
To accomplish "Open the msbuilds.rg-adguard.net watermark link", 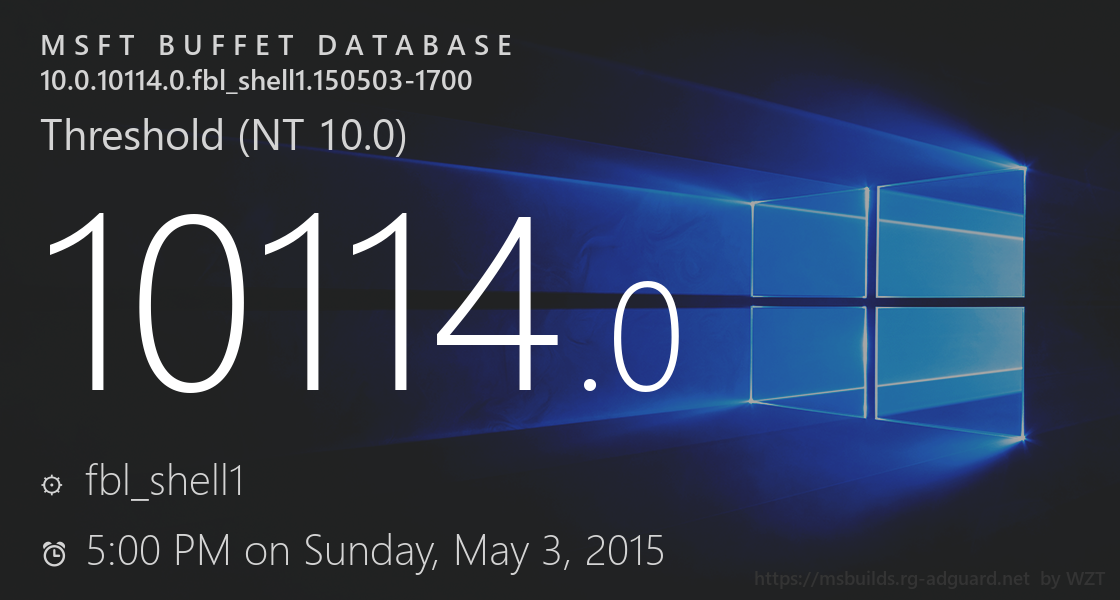I will point(892,579).
